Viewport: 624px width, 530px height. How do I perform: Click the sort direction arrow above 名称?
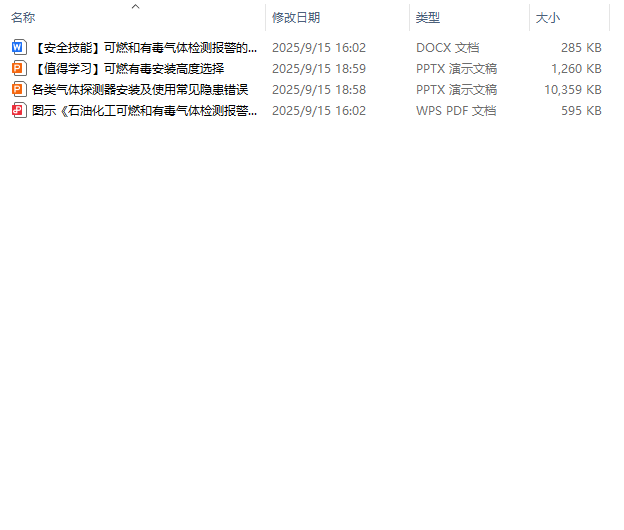click(x=136, y=6)
